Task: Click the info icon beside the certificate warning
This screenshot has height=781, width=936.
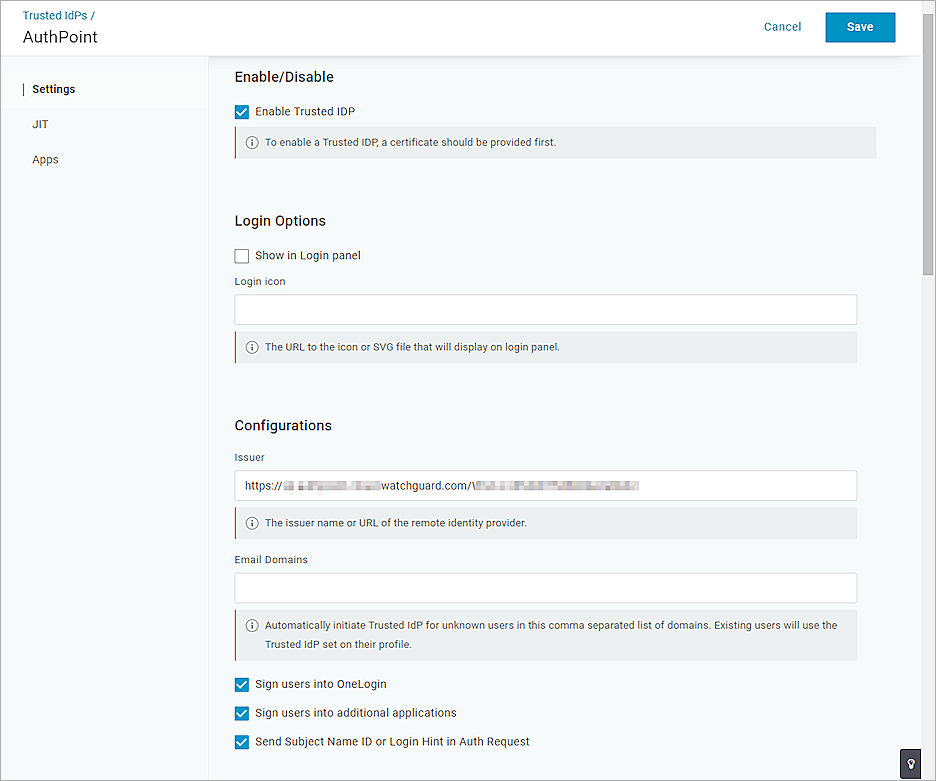Action: click(251, 142)
